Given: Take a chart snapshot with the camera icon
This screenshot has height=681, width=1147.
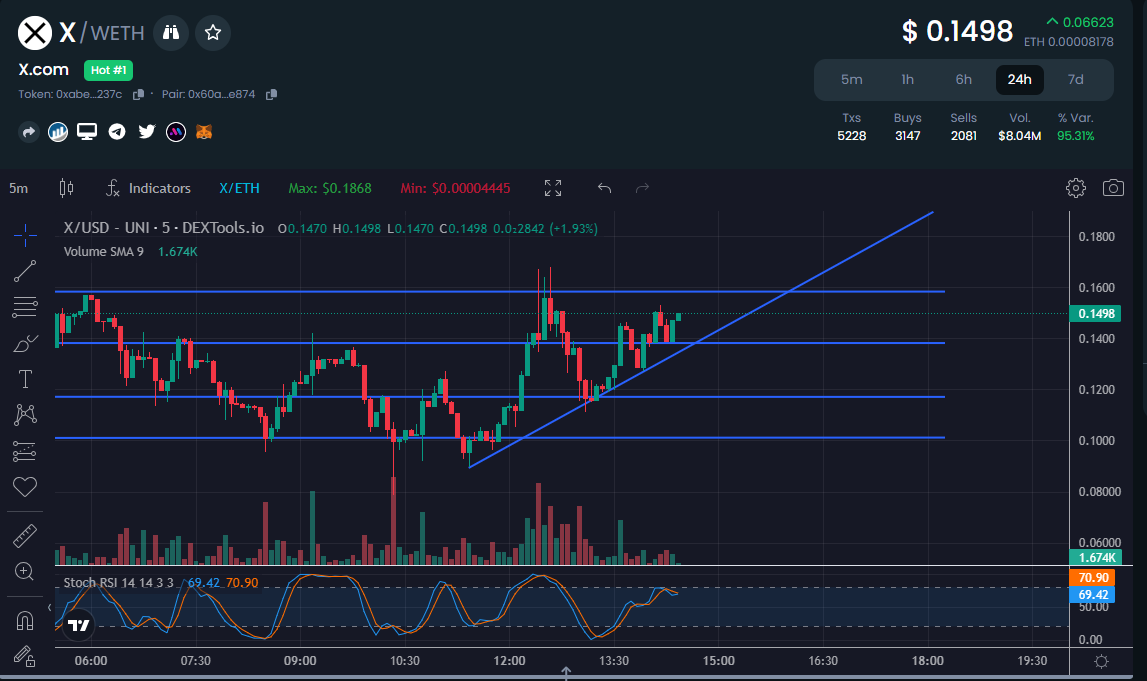Looking at the screenshot, I should [1113, 188].
